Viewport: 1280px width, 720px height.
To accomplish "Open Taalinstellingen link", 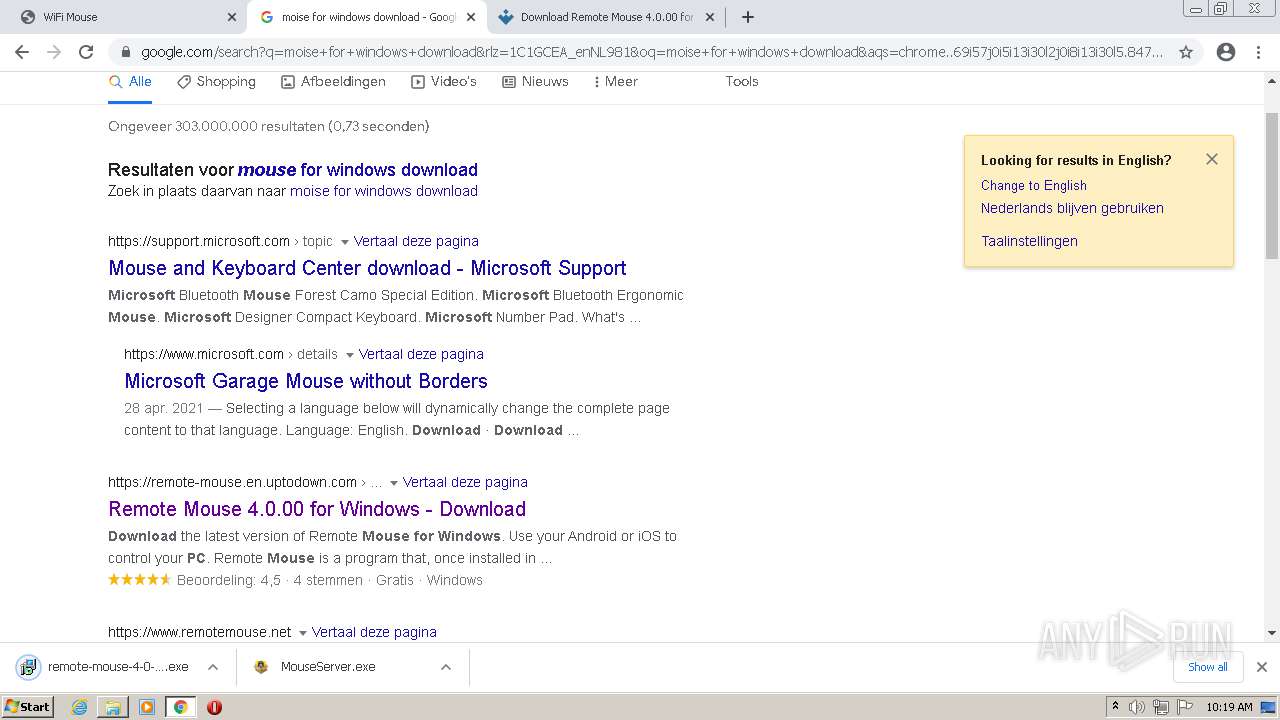I will [x=1029, y=241].
